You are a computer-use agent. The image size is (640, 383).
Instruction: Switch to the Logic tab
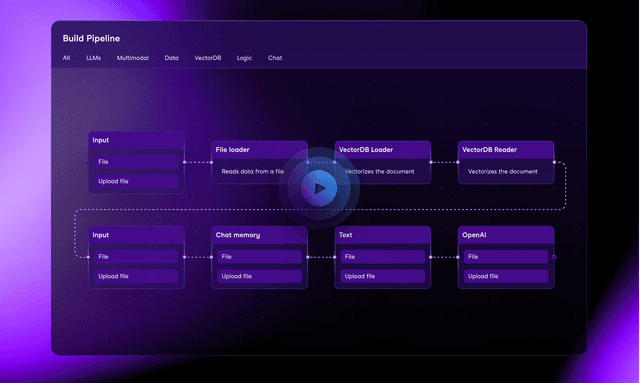(x=244, y=58)
